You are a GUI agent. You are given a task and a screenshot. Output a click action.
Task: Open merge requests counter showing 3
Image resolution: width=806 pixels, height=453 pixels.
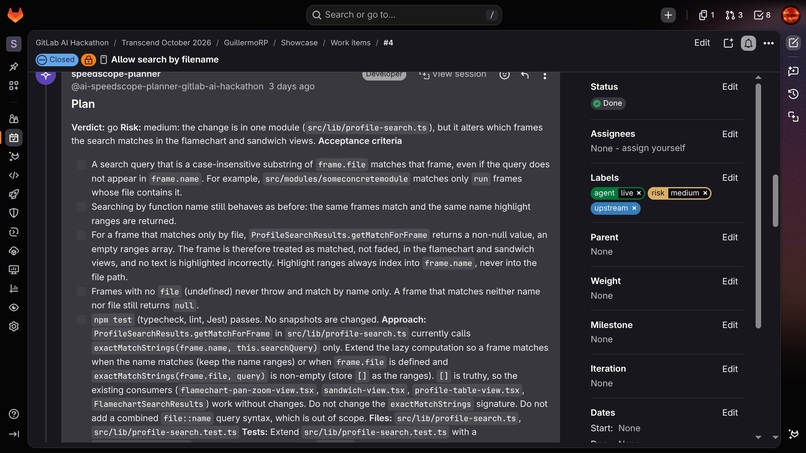(734, 15)
